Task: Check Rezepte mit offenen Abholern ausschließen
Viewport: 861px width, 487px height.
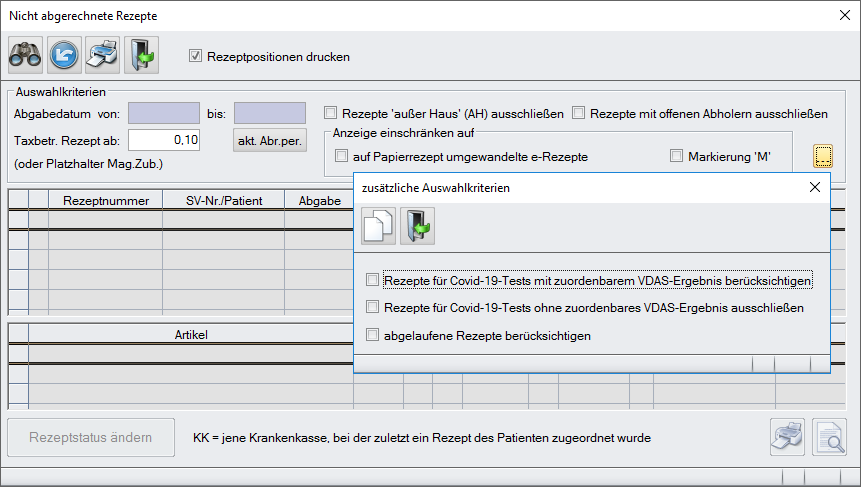Action: click(579, 113)
